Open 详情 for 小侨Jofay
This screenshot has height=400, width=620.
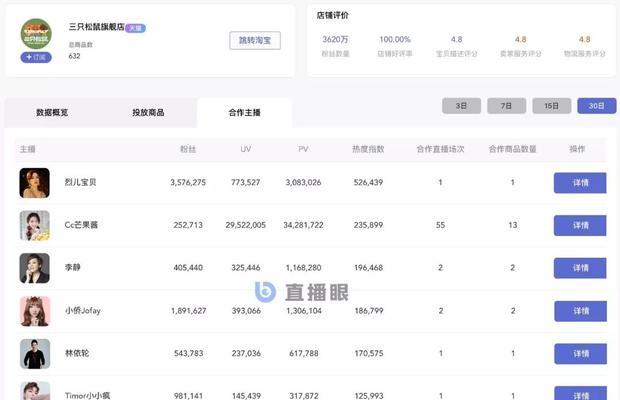click(580, 311)
